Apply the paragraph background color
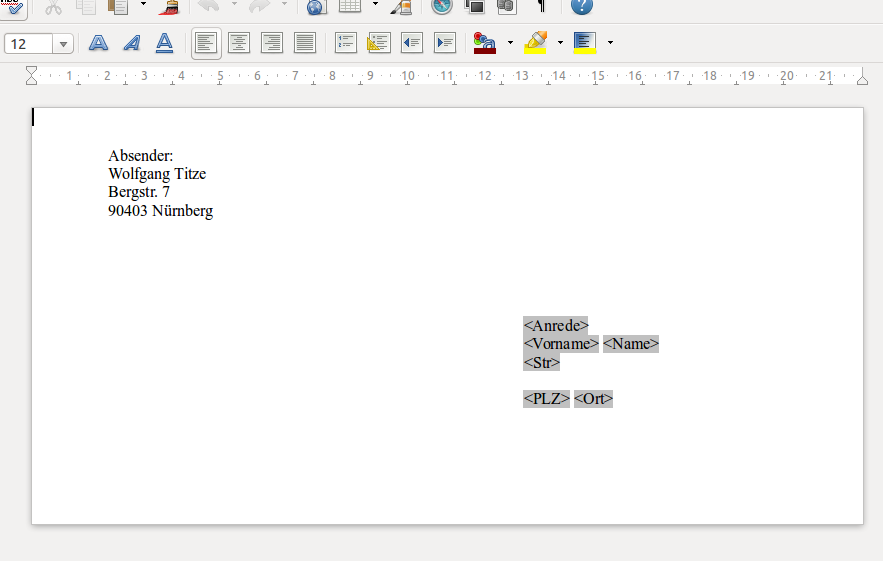The image size is (883, 561). [585, 43]
